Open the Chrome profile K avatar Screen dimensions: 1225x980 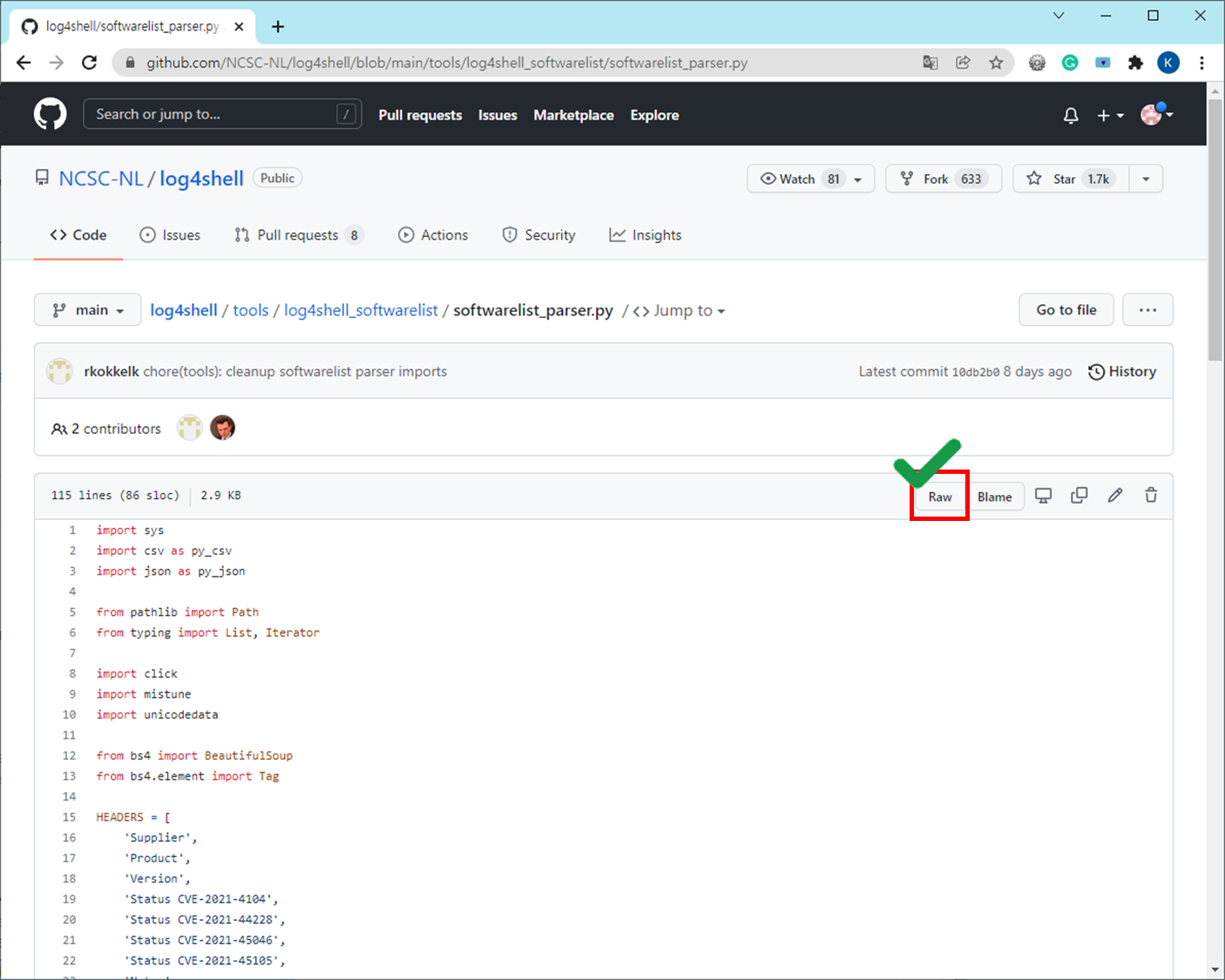coord(1168,63)
